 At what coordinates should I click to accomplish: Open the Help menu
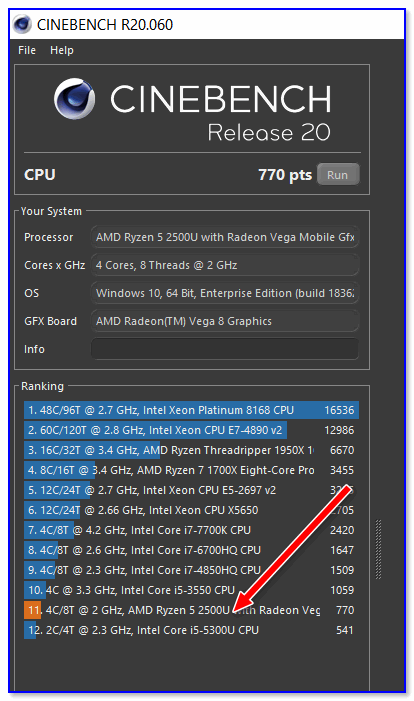(62, 50)
